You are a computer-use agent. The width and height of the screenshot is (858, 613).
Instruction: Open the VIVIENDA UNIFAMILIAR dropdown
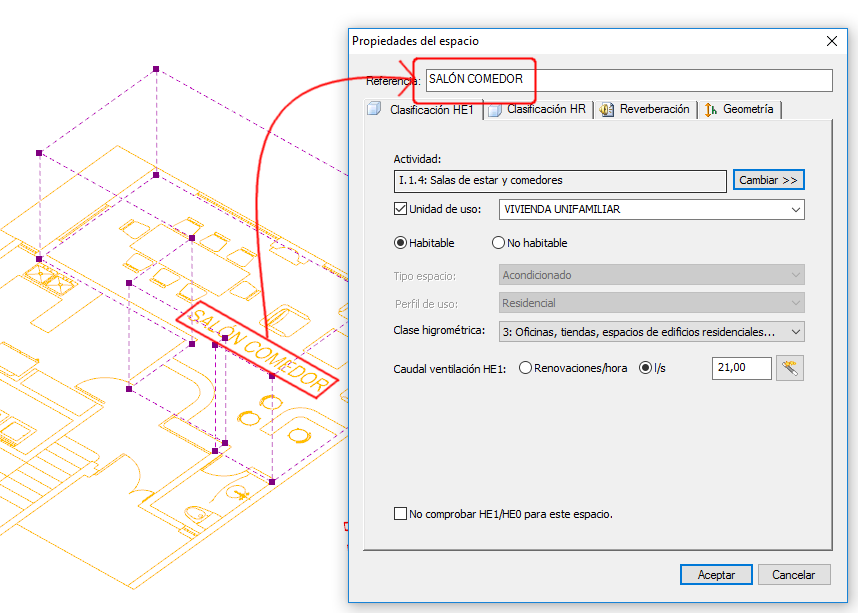pyautogui.click(x=651, y=210)
